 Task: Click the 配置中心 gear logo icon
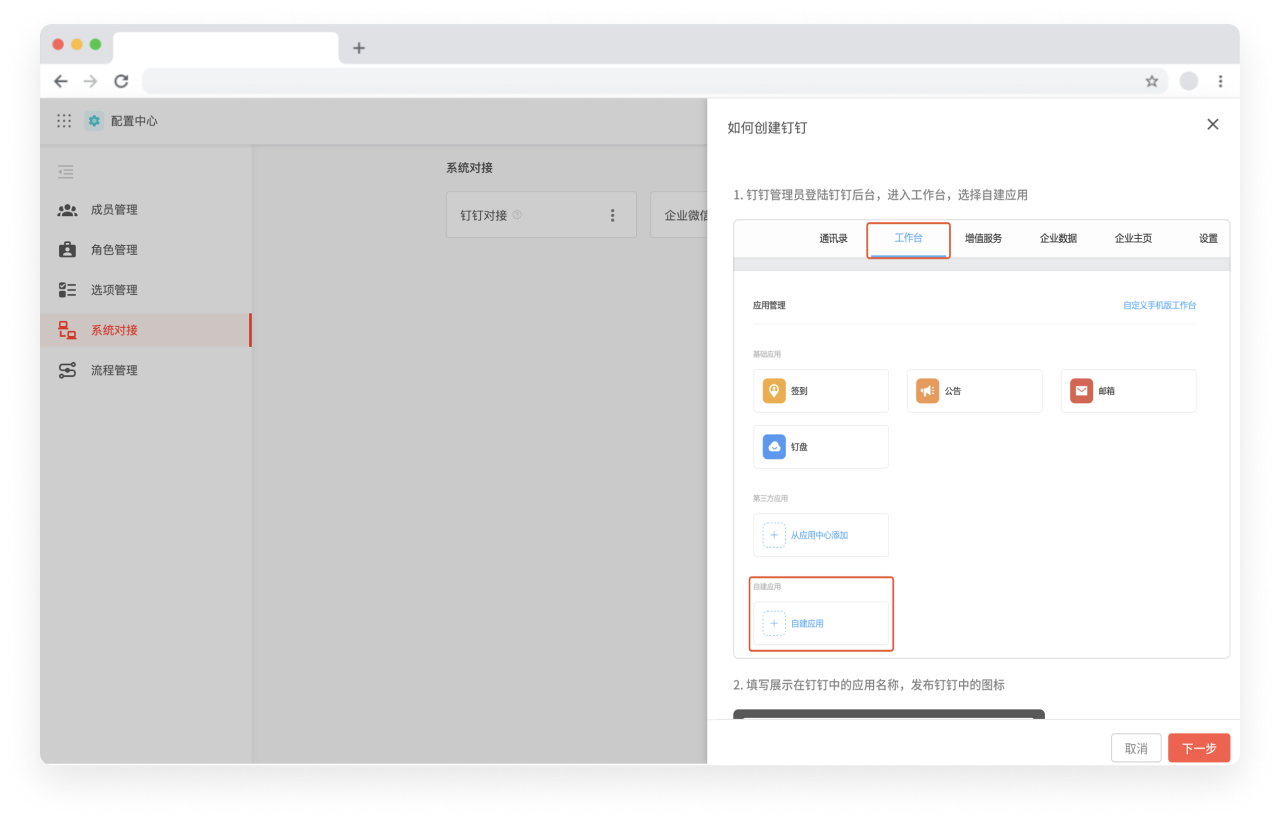click(94, 121)
